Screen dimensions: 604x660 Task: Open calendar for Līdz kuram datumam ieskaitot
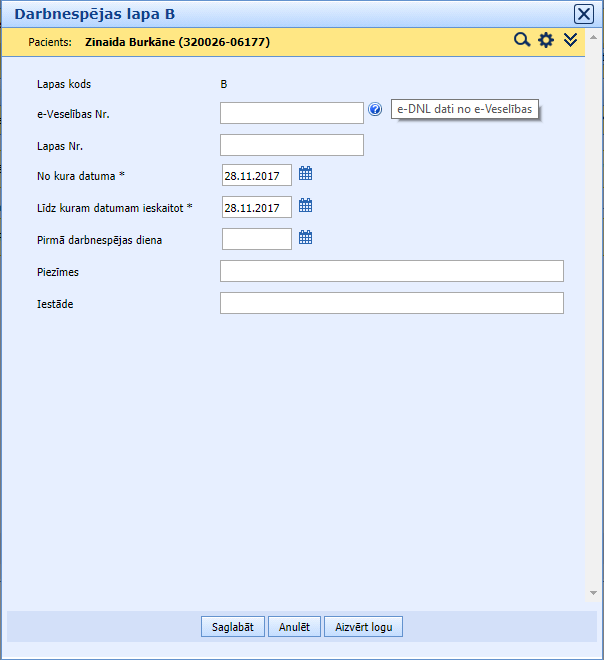tap(306, 206)
